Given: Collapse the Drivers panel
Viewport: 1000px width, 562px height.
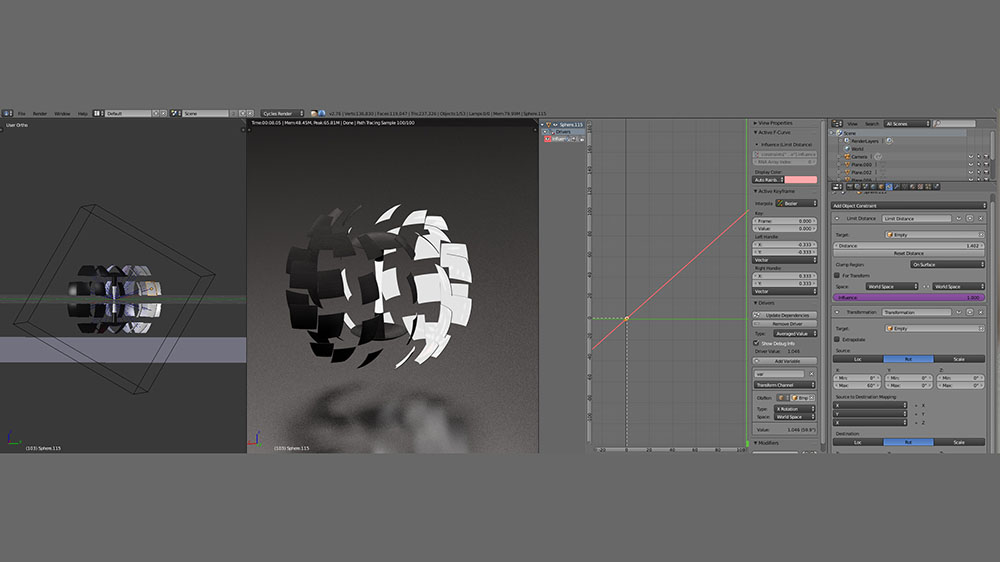Looking at the screenshot, I should pos(755,303).
